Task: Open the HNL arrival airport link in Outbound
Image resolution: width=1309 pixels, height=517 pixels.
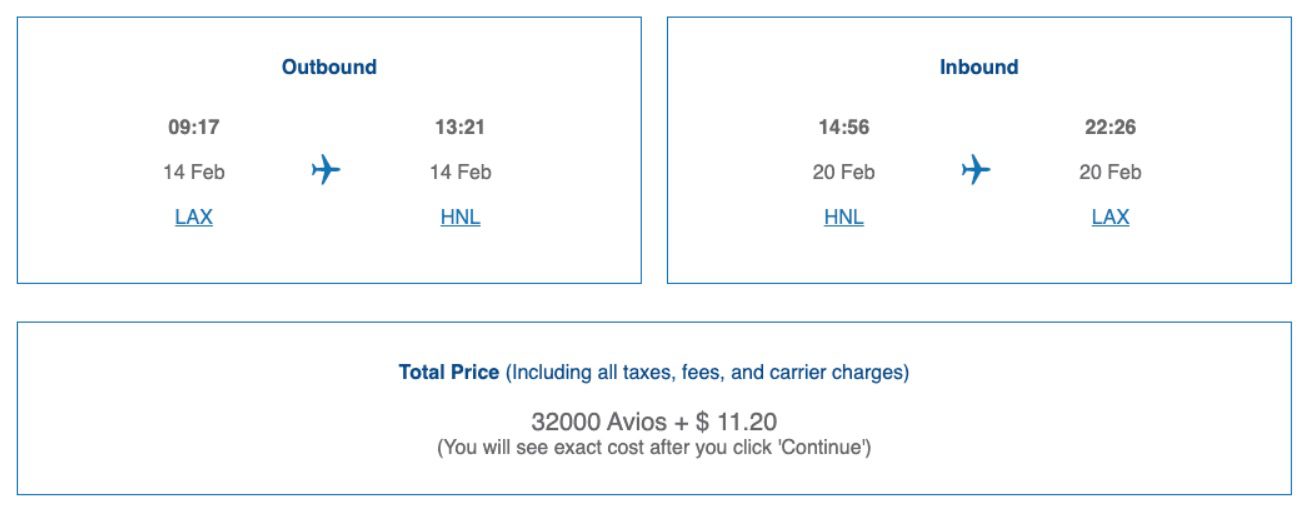Action: 460,217
